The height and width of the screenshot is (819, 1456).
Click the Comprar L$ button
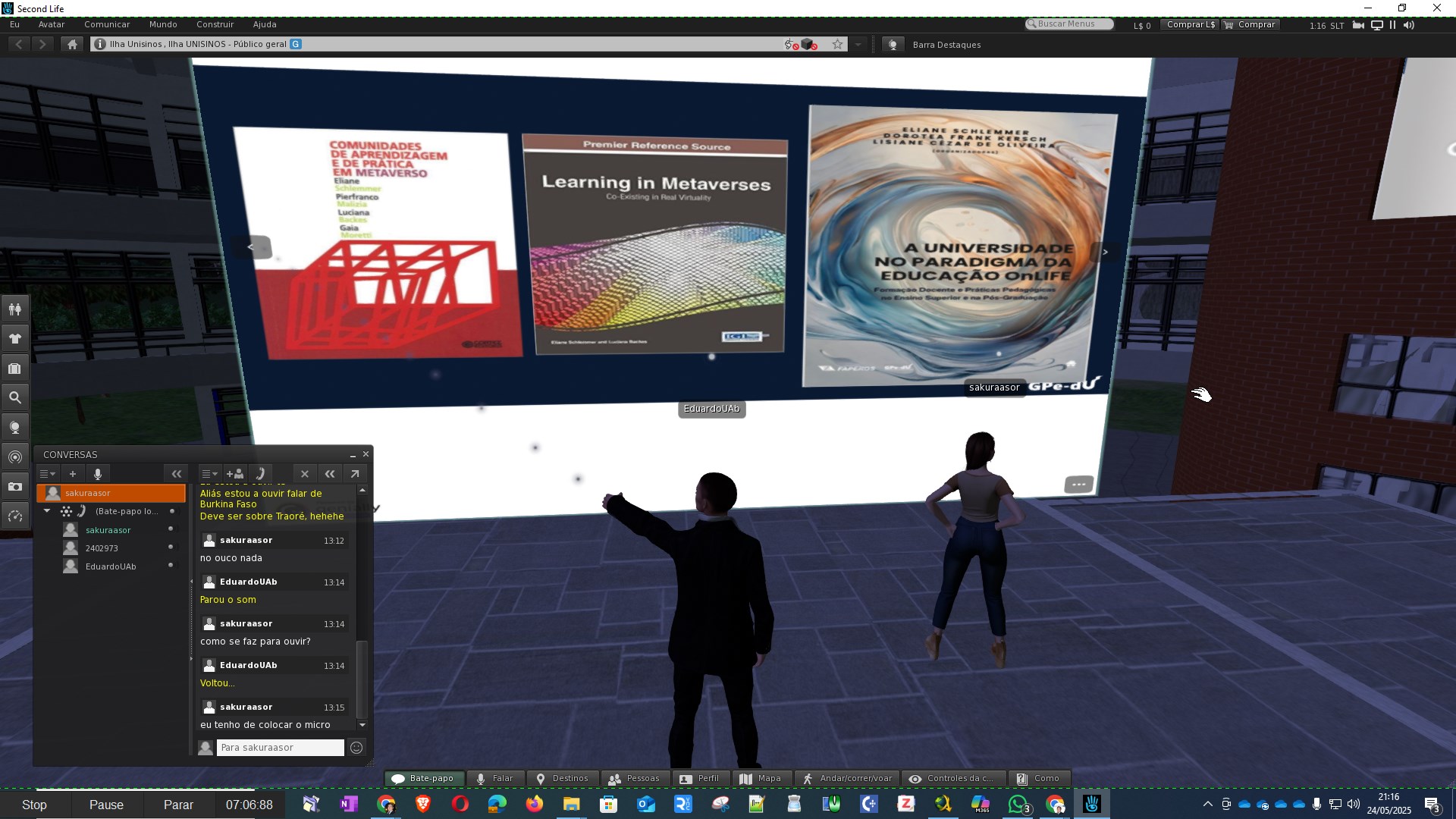coord(1190,24)
